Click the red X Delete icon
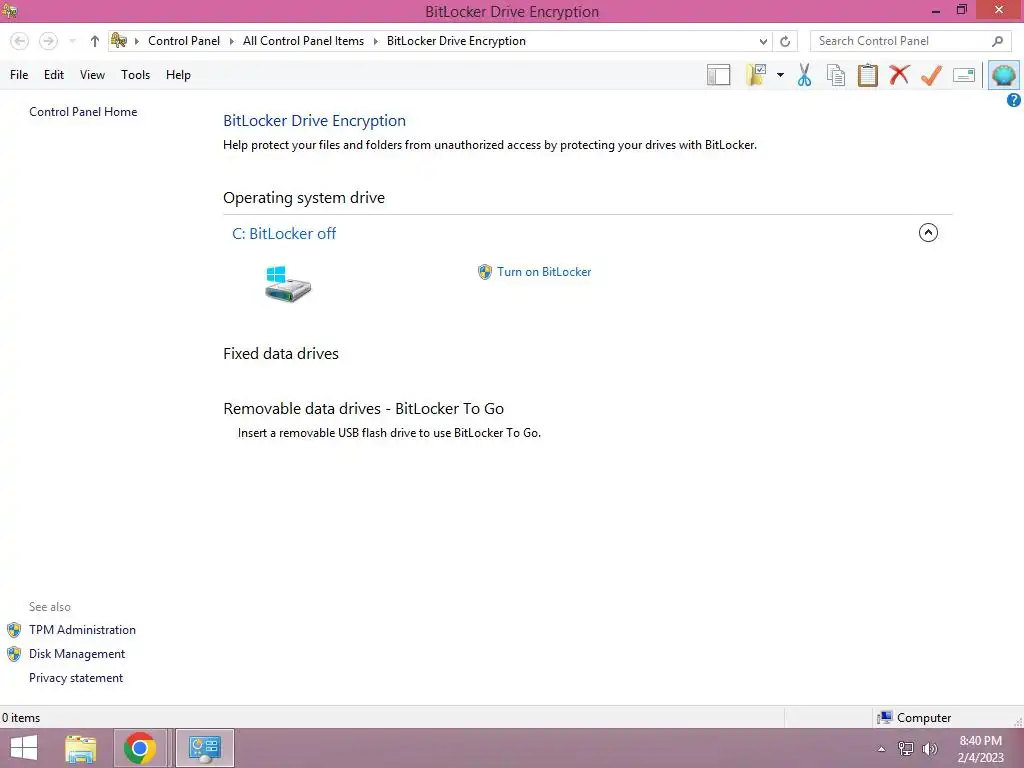Image resolution: width=1024 pixels, height=768 pixels. point(899,74)
